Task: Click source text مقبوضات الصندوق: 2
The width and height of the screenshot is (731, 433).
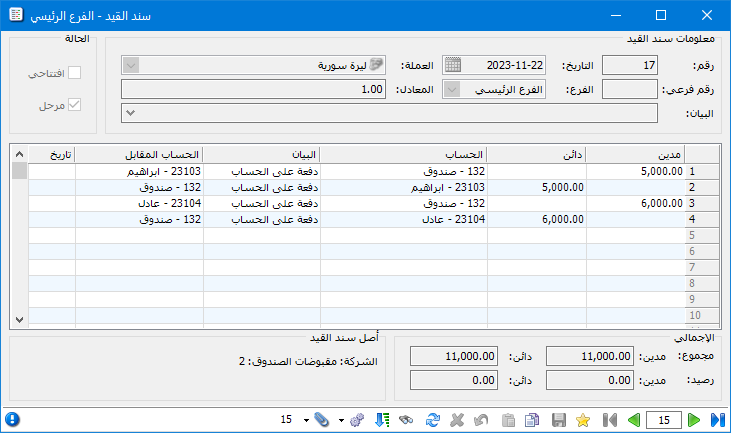Action: click(x=288, y=361)
